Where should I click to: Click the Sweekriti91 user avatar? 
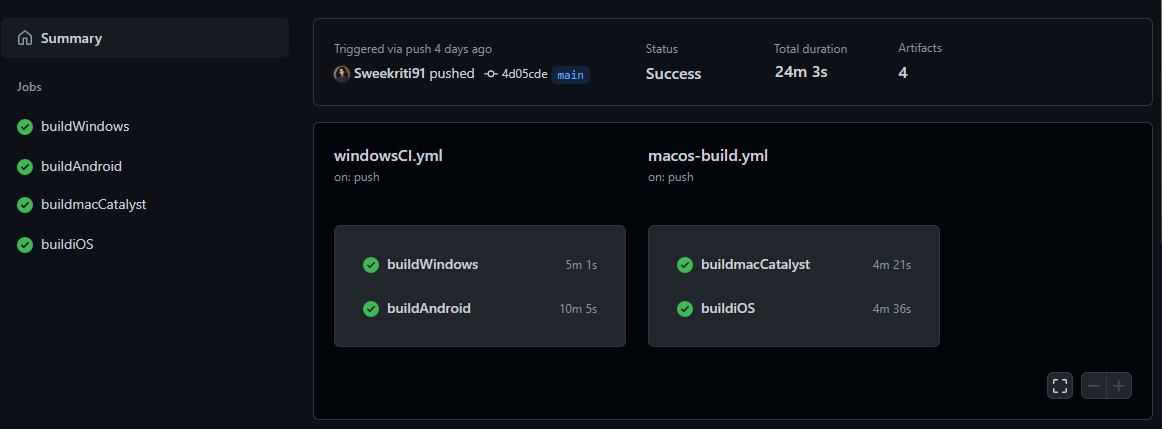coord(342,74)
